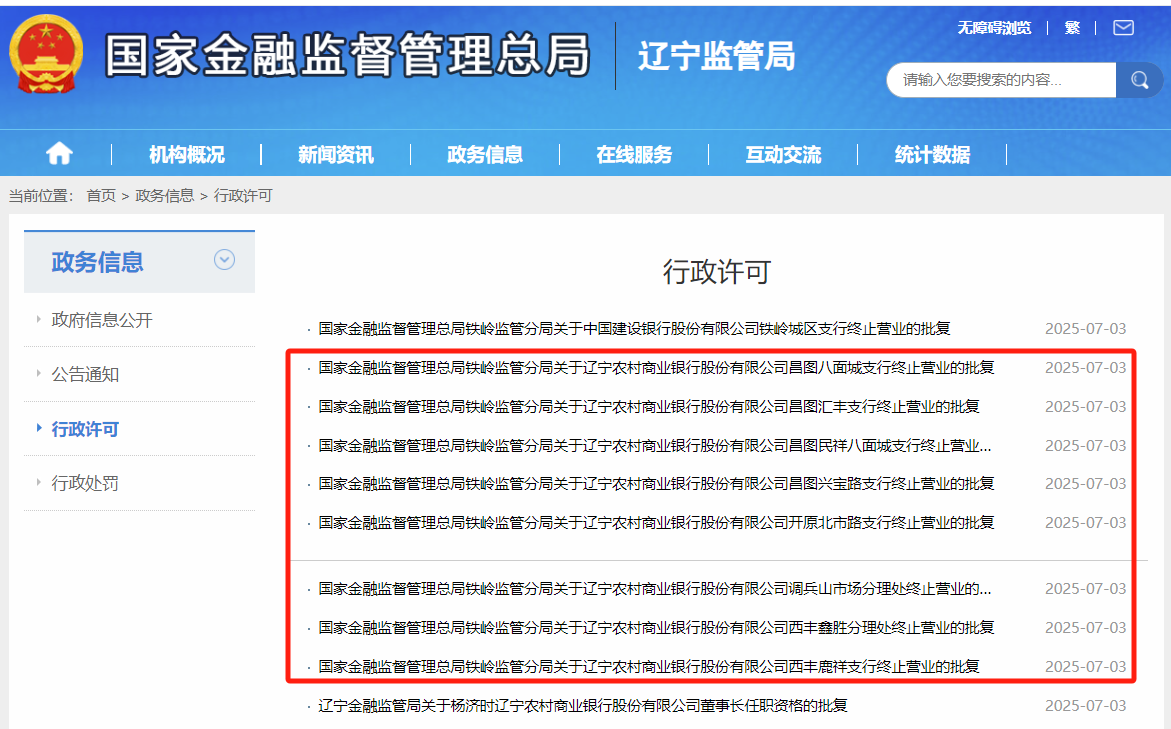This screenshot has height=729, width=1171.
Task: Open the 调兵山市场分理处 termination notice
Action: [x=655, y=589]
